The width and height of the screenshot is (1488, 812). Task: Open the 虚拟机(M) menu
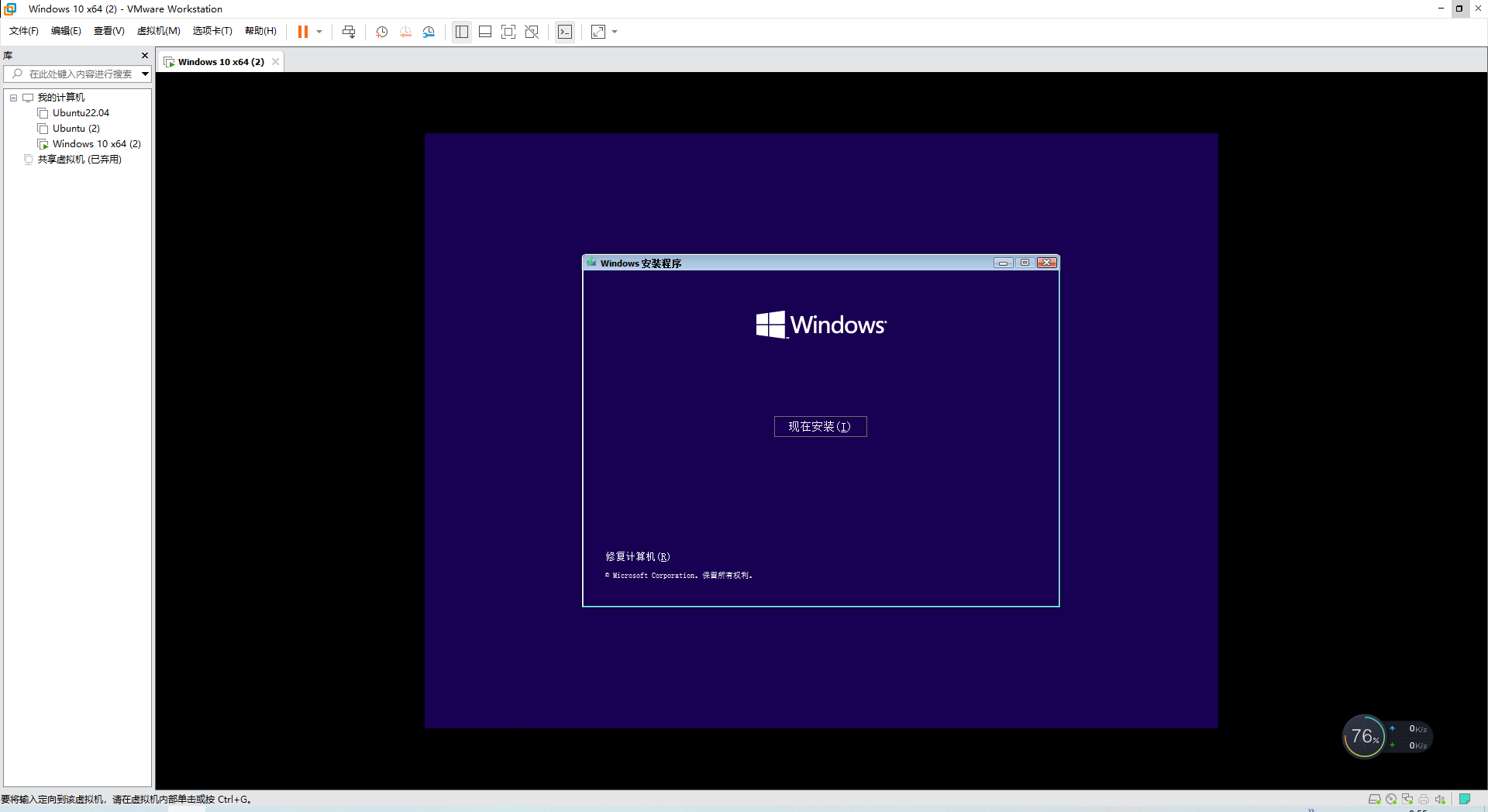pyautogui.click(x=158, y=31)
